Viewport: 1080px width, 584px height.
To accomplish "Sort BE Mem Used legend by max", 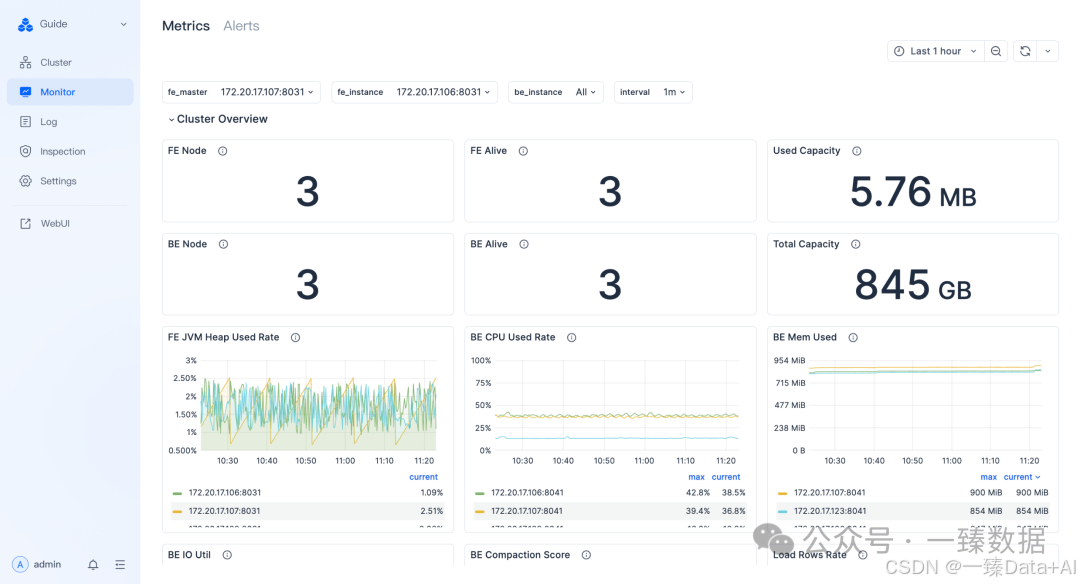I will (988, 477).
